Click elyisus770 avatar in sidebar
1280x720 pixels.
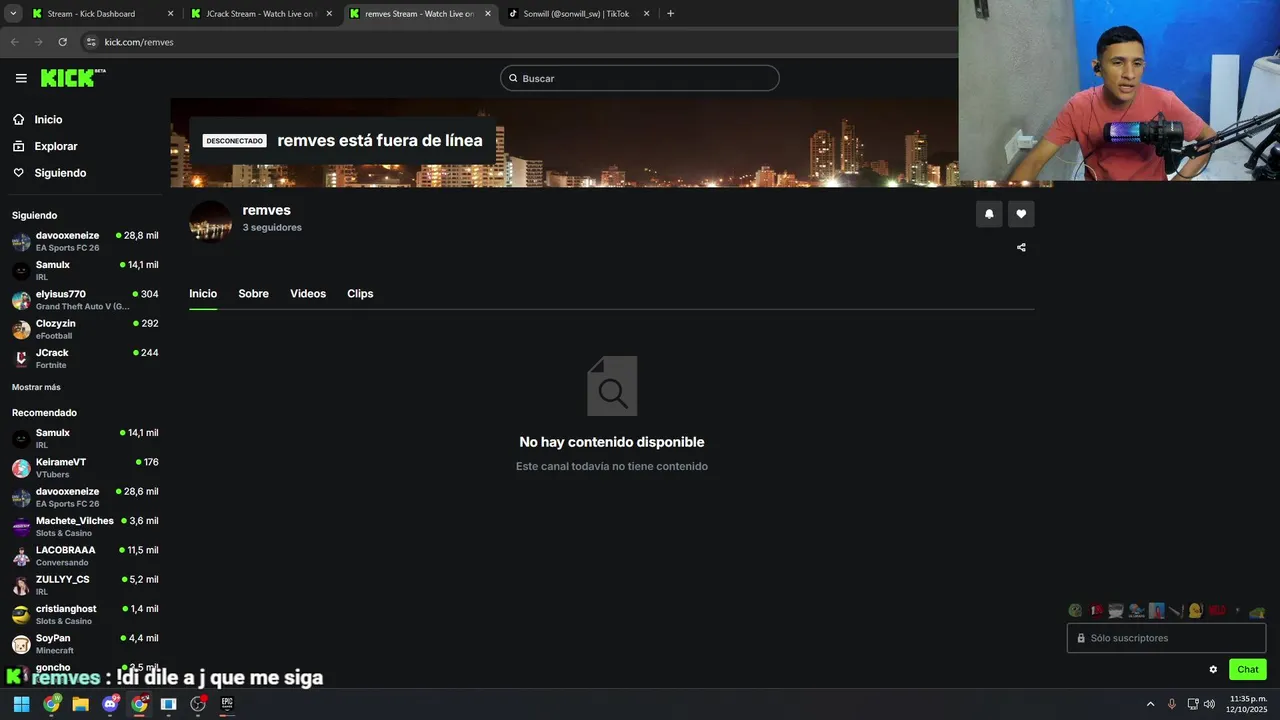point(21,300)
